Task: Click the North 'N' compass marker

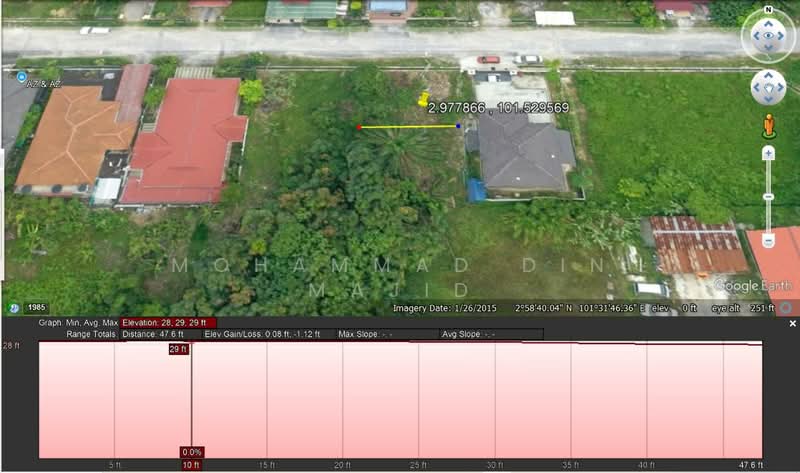Action: (x=768, y=11)
